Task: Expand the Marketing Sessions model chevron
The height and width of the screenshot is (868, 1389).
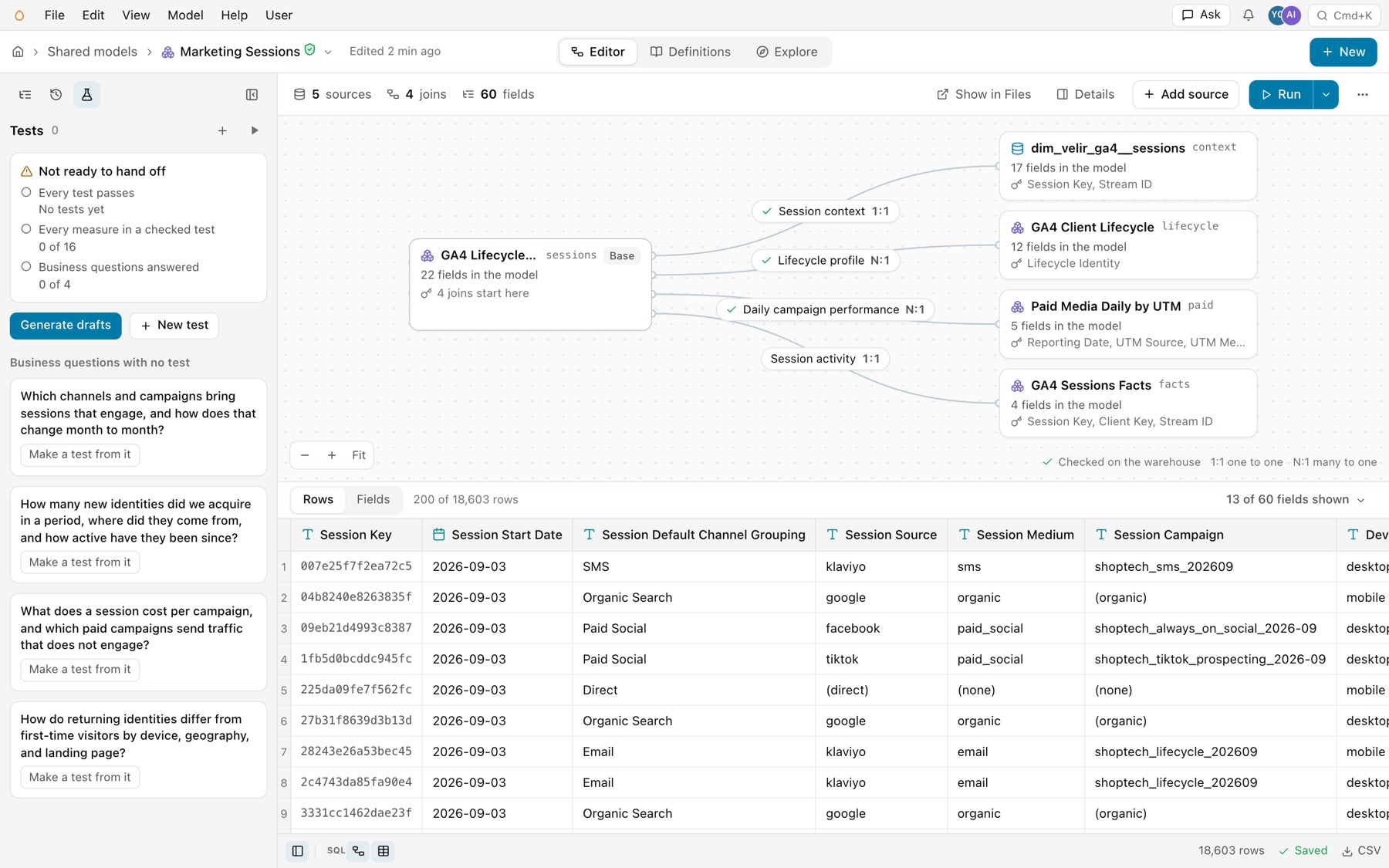Action: pos(328,52)
